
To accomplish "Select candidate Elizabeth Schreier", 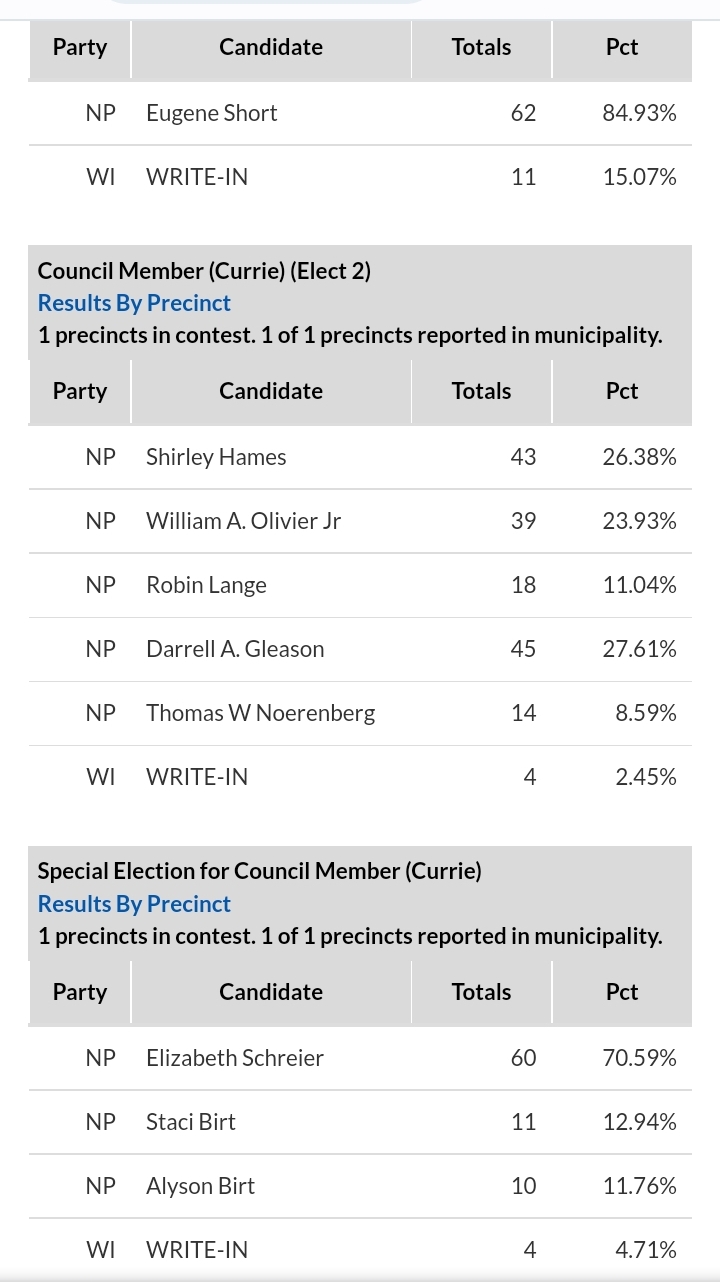I will [x=234, y=1057].
